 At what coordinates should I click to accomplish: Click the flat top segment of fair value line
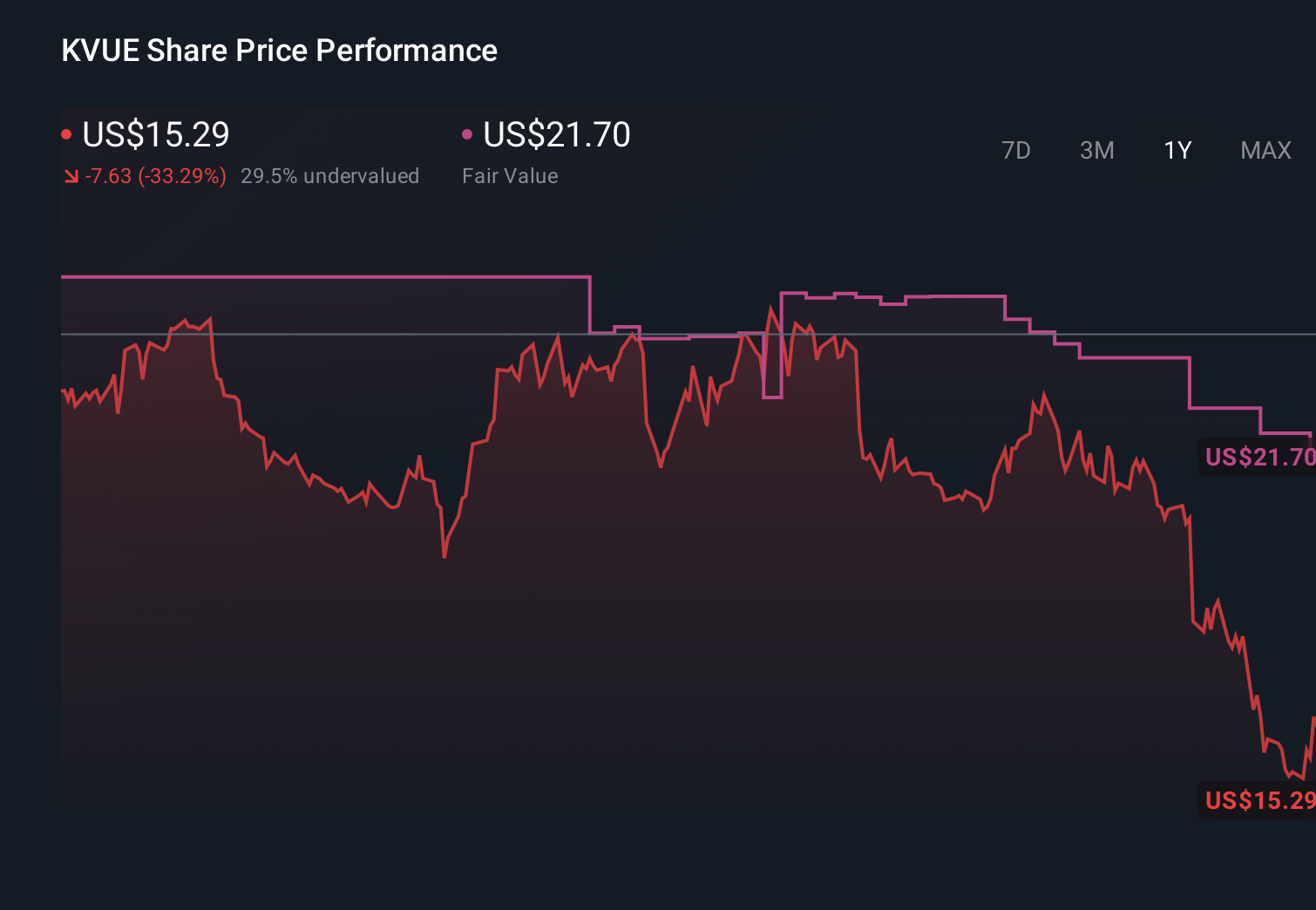pyautogui.click(x=325, y=277)
